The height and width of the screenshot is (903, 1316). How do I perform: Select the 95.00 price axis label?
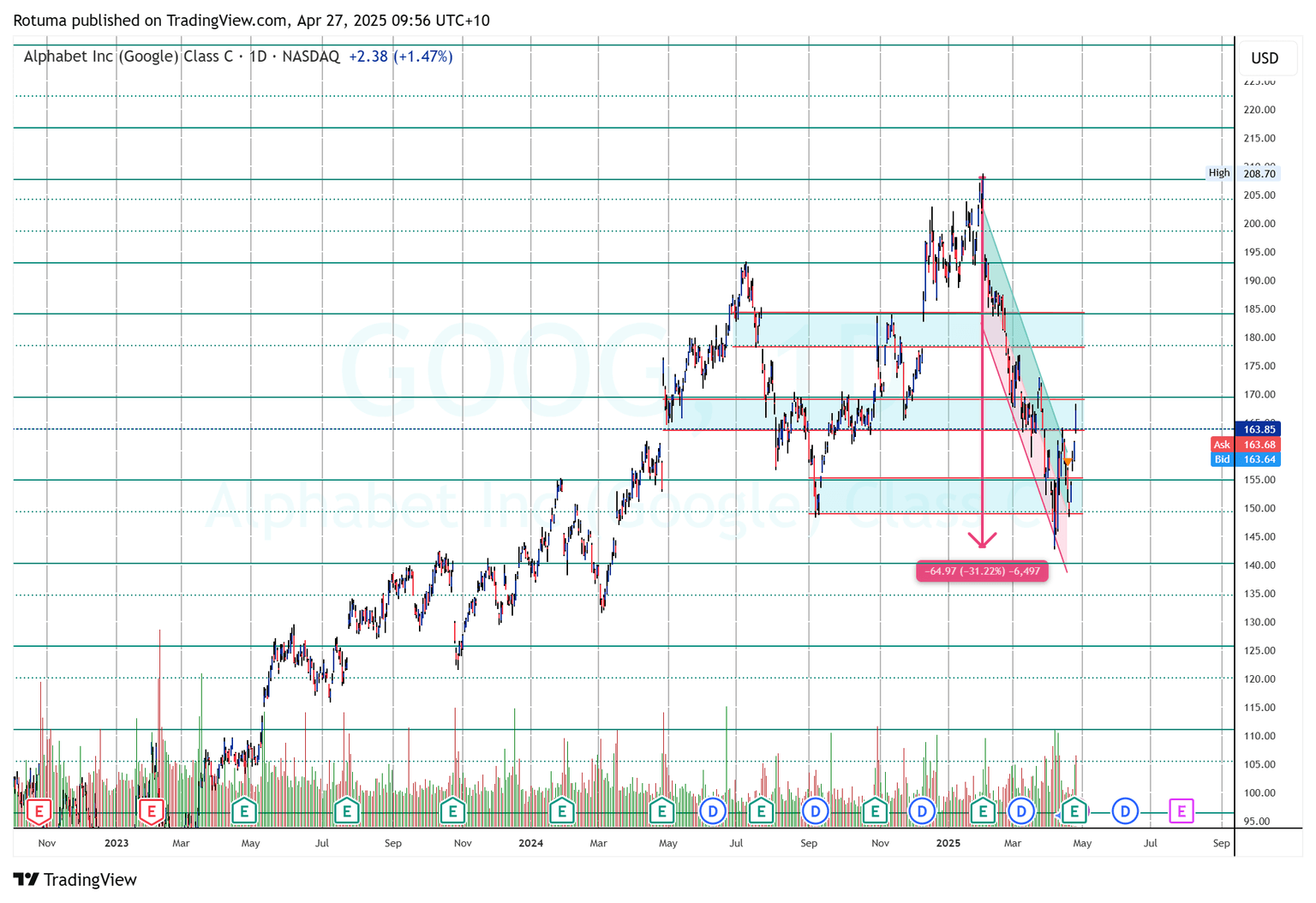1257,821
